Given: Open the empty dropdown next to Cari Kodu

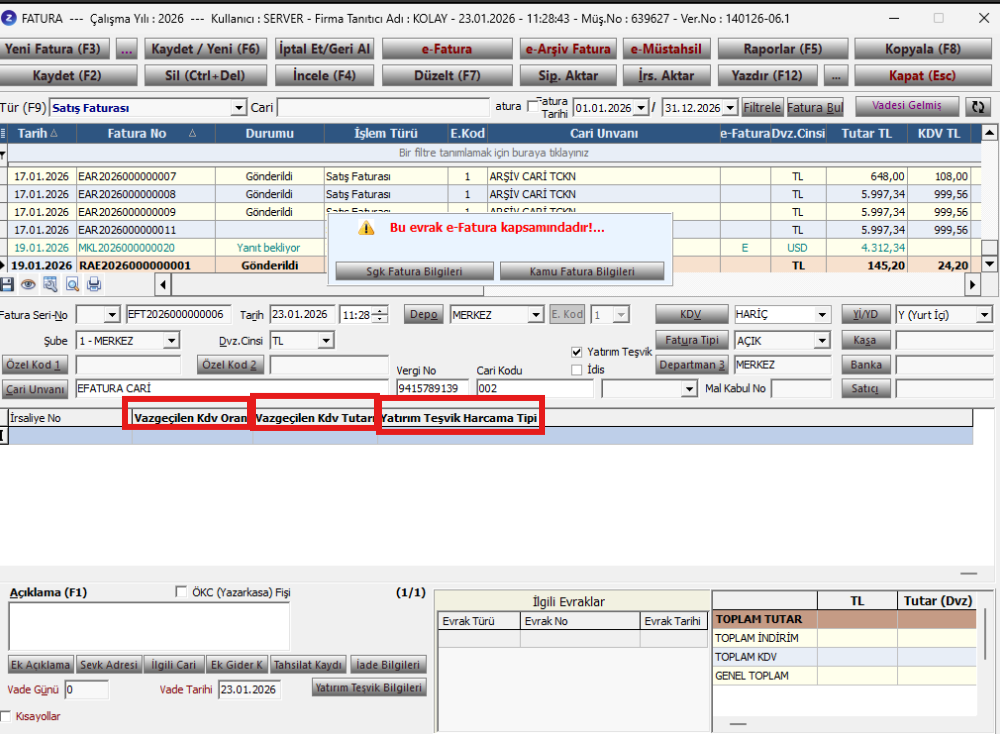Looking at the screenshot, I should click(x=689, y=388).
